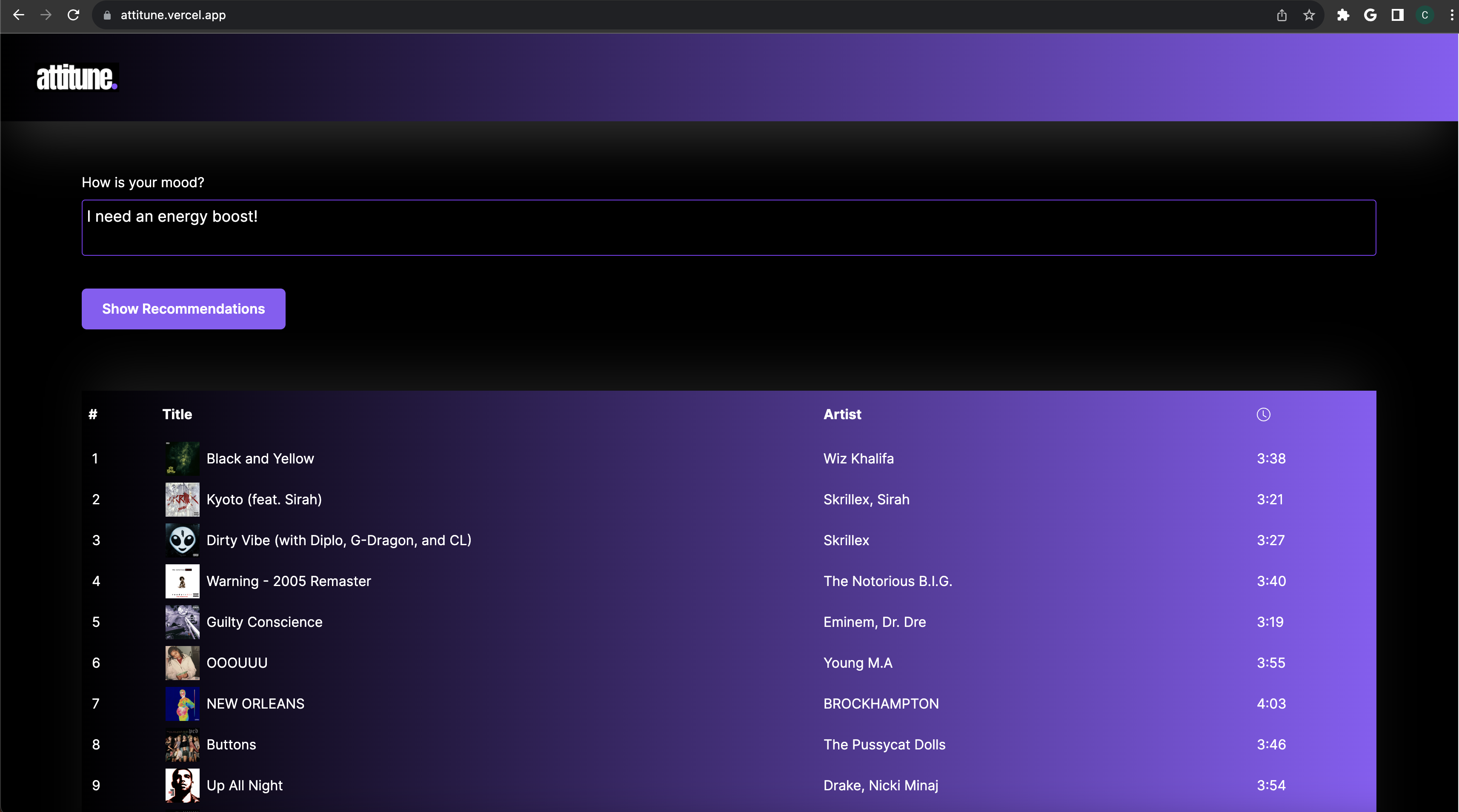Click the NEW ORLEANS track title
Image resolution: width=1459 pixels, height=812 pixels.
coord(255,703)
